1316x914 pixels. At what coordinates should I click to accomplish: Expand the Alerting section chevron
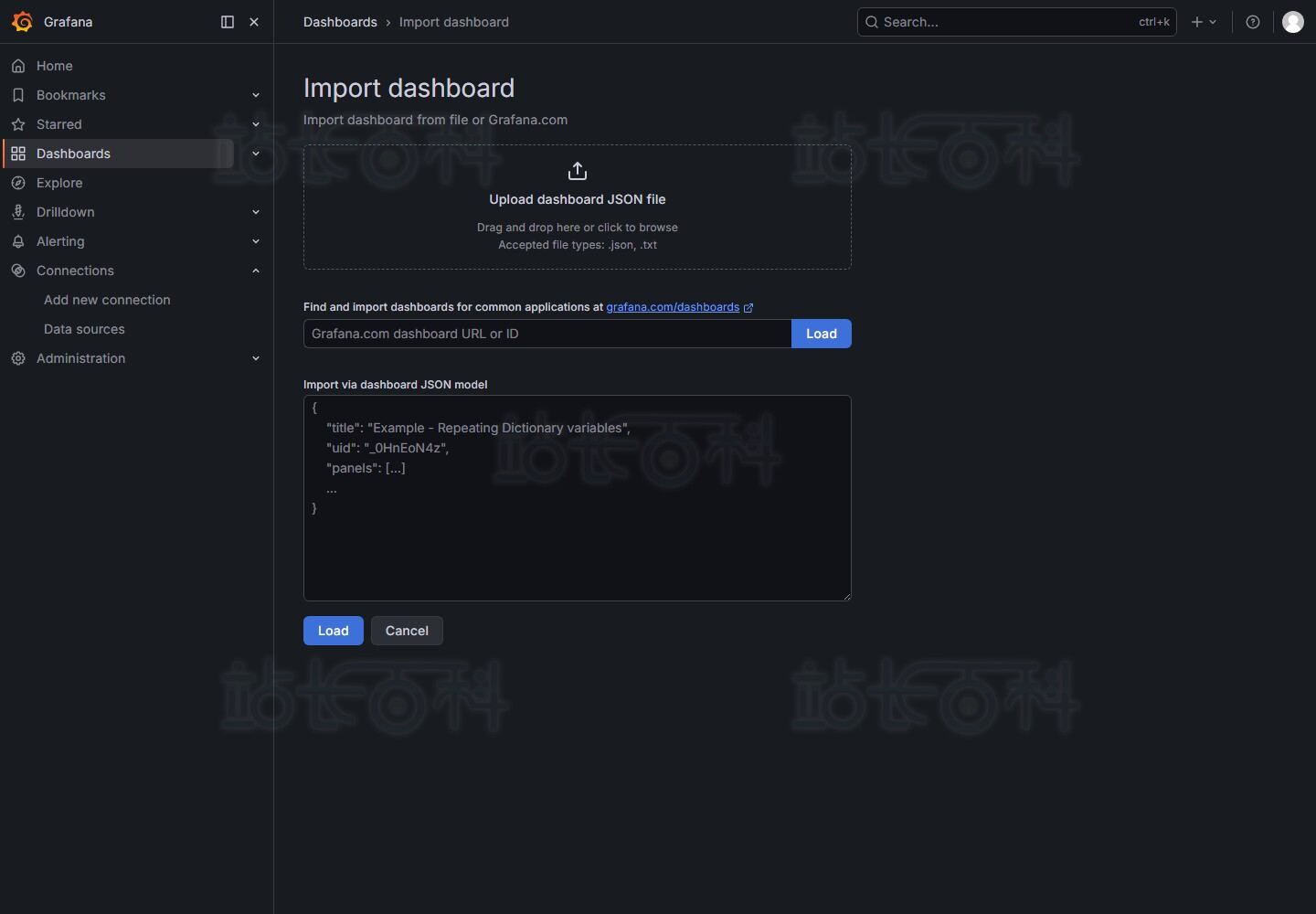click(256, 241)
